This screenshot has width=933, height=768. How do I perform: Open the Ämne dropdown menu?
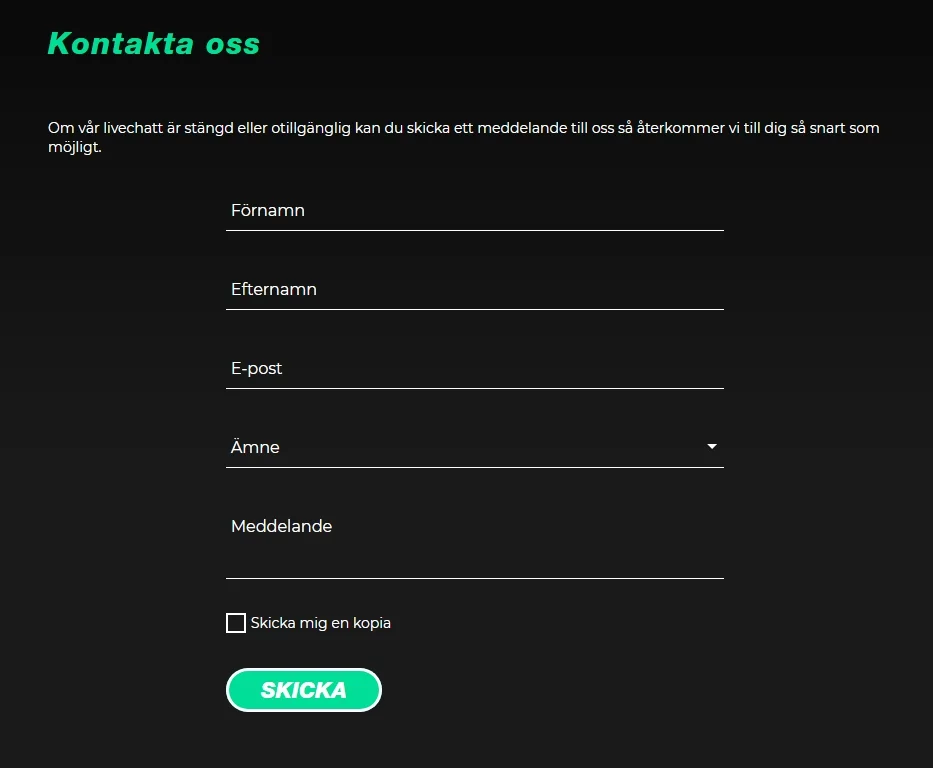474,447
